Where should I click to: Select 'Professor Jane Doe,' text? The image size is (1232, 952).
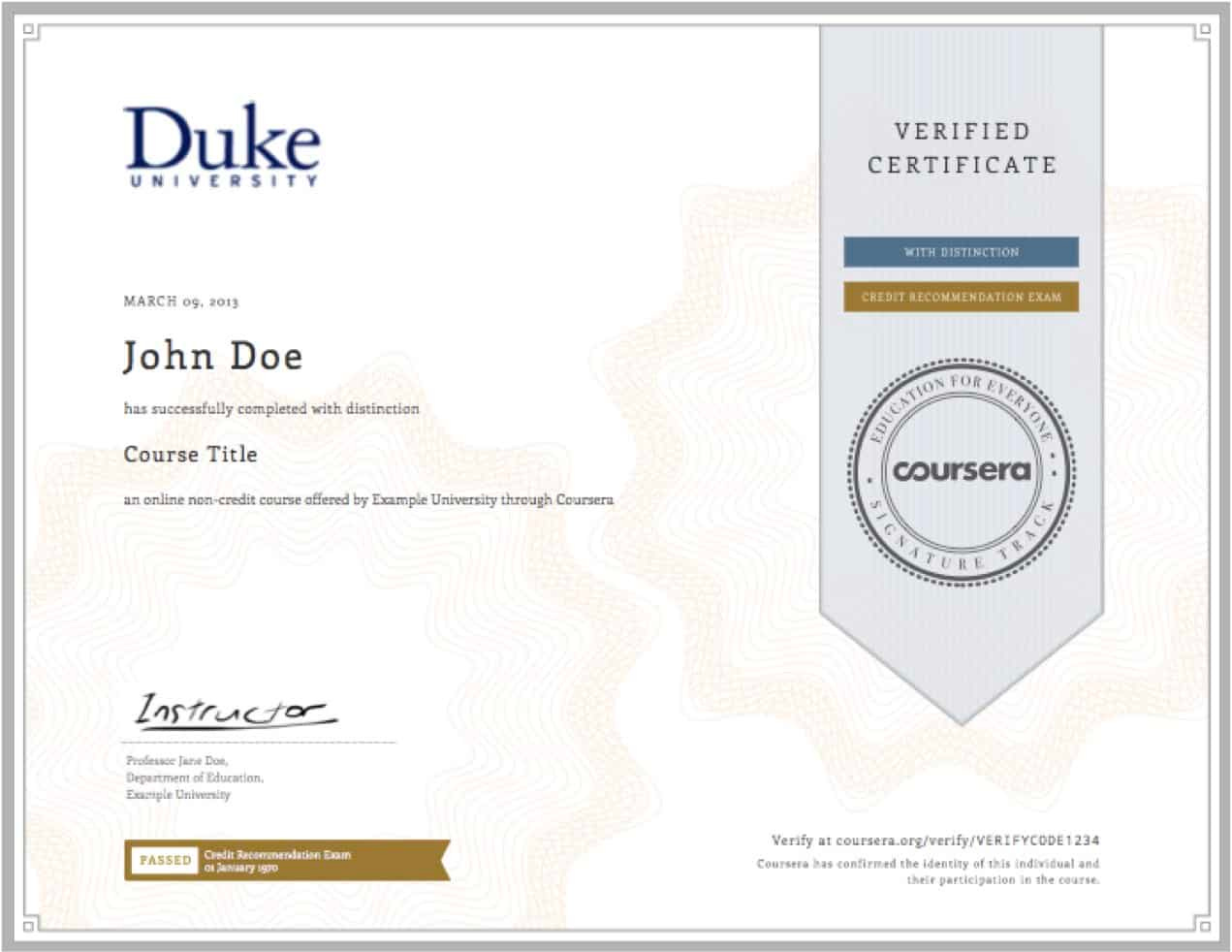tap(177, 761)
